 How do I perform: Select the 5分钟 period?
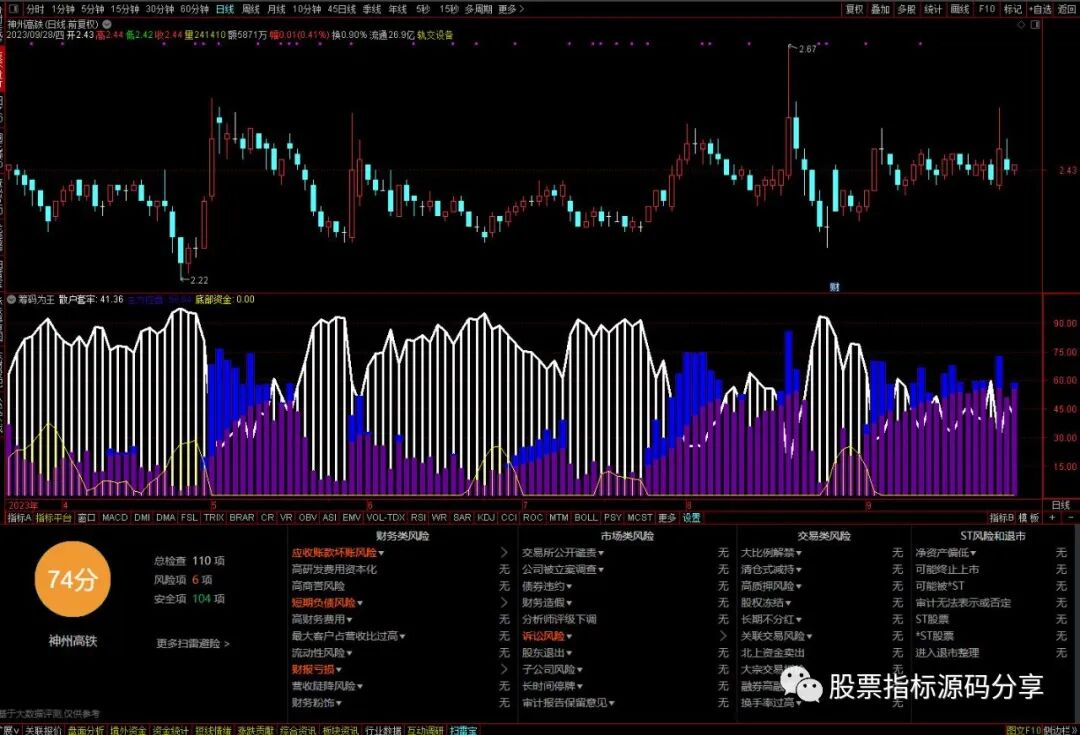click(x=92, y=9)
